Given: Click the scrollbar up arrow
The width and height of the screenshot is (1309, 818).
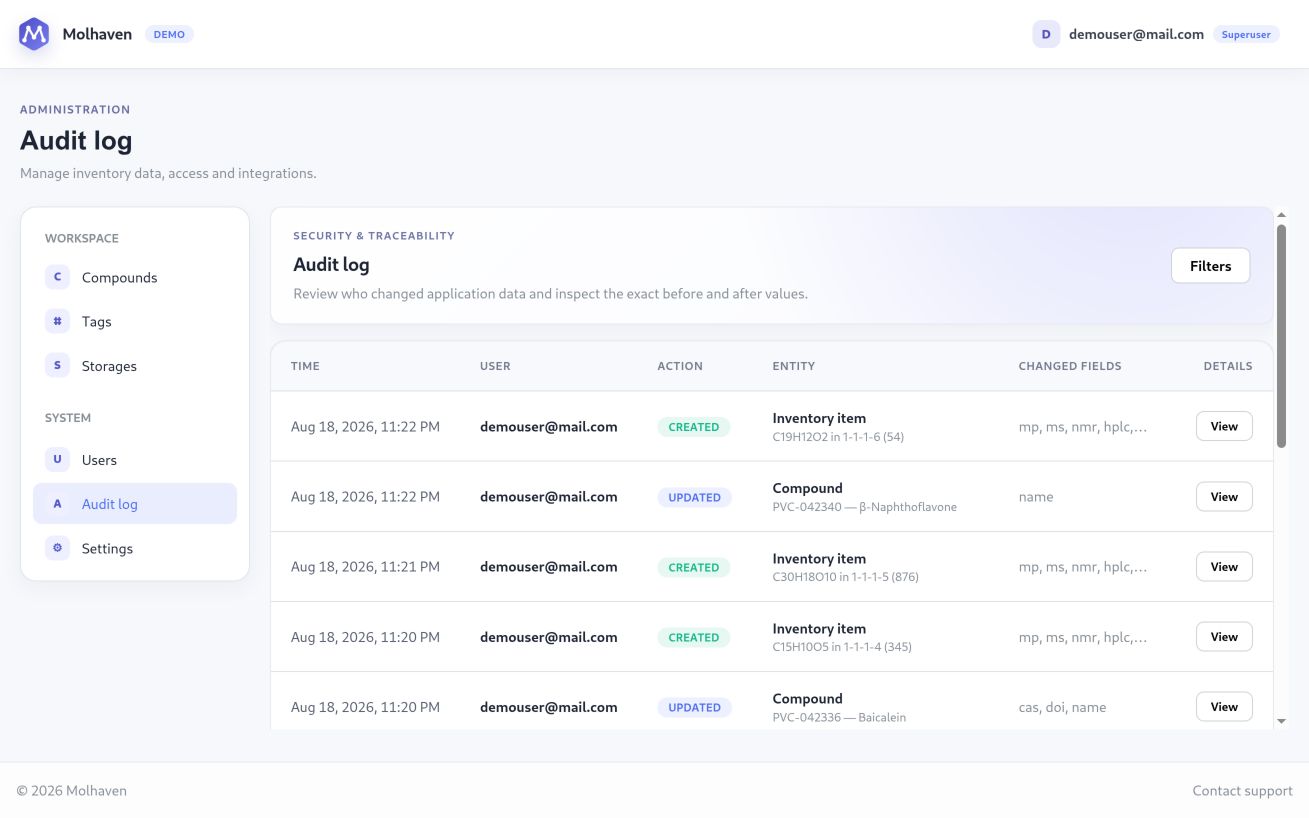Looking at the screenshot, I should click(x=1281, y=214).
